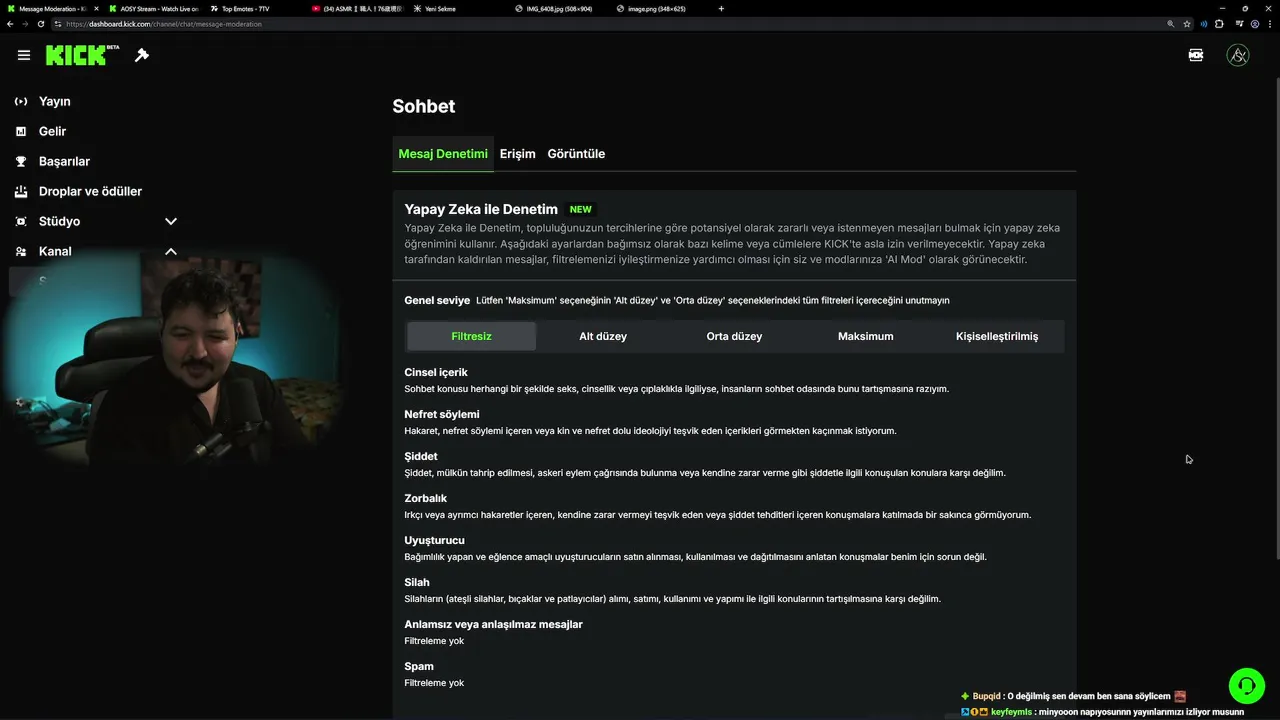This screenshot has width=1280, height=720.
Task: Open the Yayın sidebar item
Action: (x=54, y=101)
